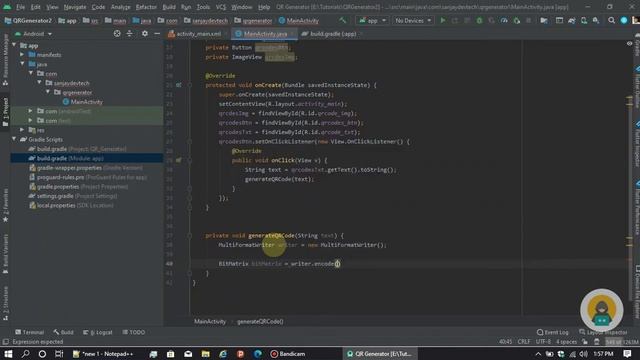
Task: Toggle the Terminal tool window
Action: tap(29, 332)
